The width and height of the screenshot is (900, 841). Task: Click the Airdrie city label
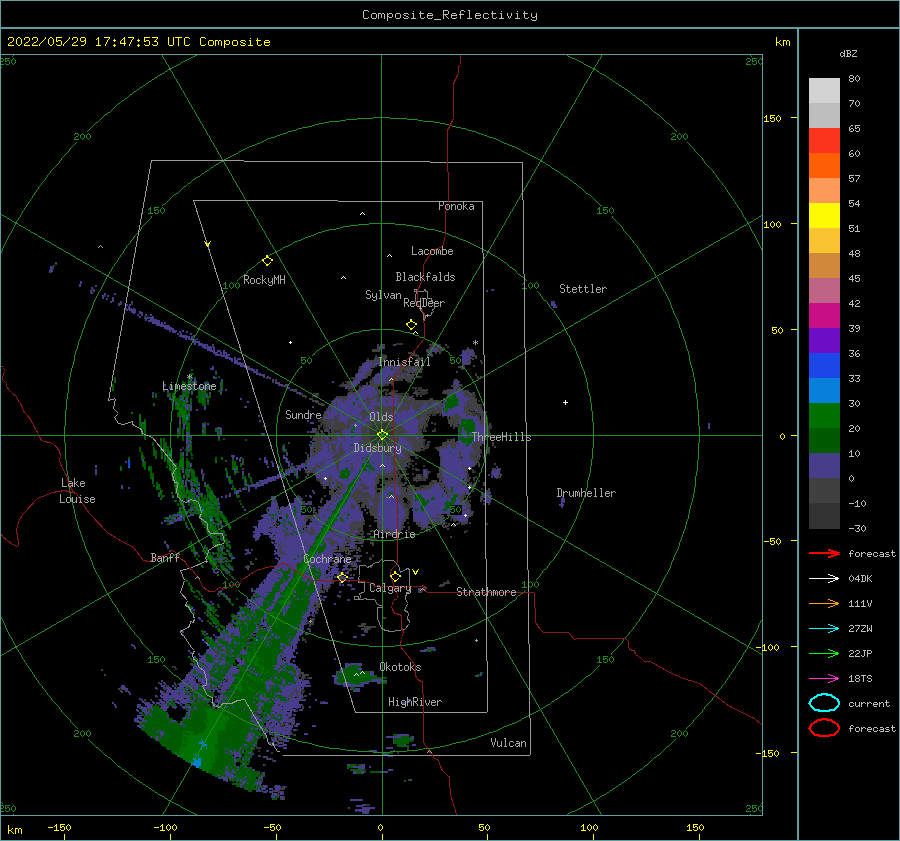[x=394, y=534]
